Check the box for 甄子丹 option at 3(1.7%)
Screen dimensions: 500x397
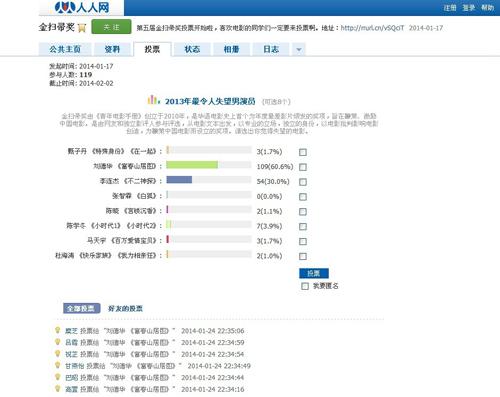tap(303, 152)
